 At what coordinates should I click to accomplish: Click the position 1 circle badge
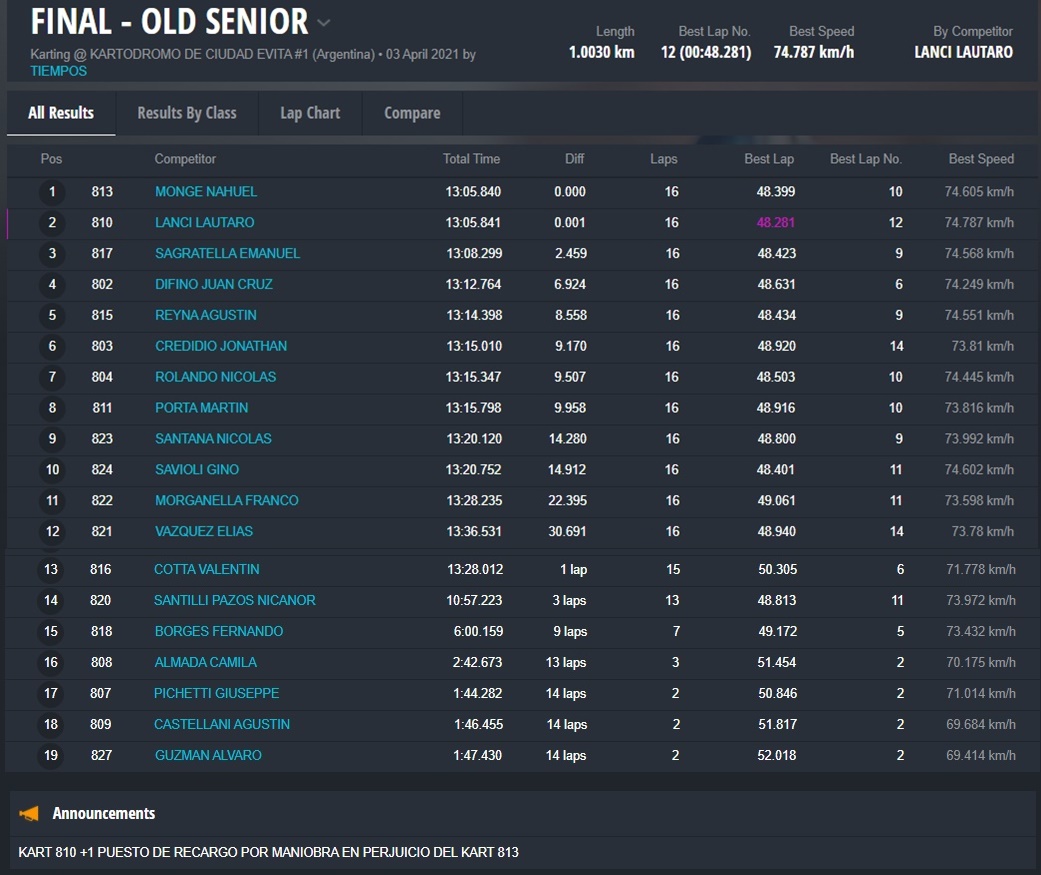[x=52, y=192]
